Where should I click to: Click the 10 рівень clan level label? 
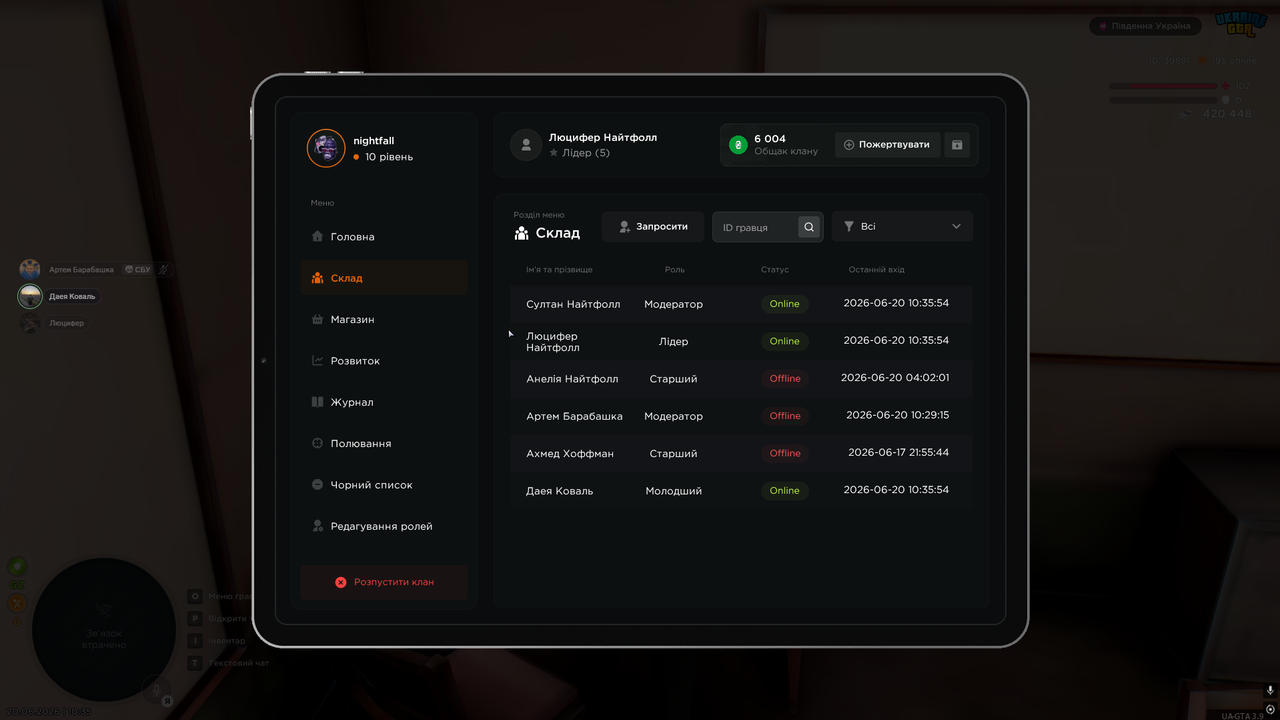click(x=389, y=157)
